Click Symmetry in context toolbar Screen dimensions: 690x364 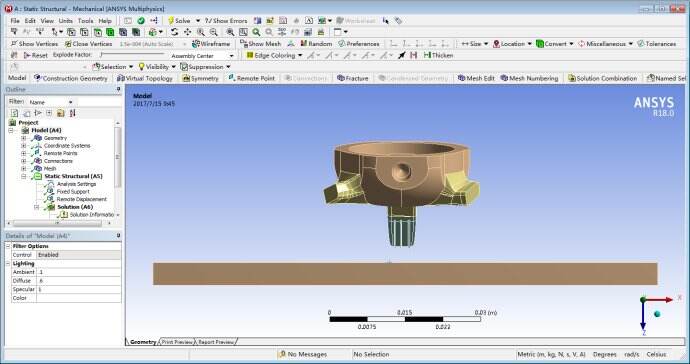pyautogui.click(x=200, y=78)
